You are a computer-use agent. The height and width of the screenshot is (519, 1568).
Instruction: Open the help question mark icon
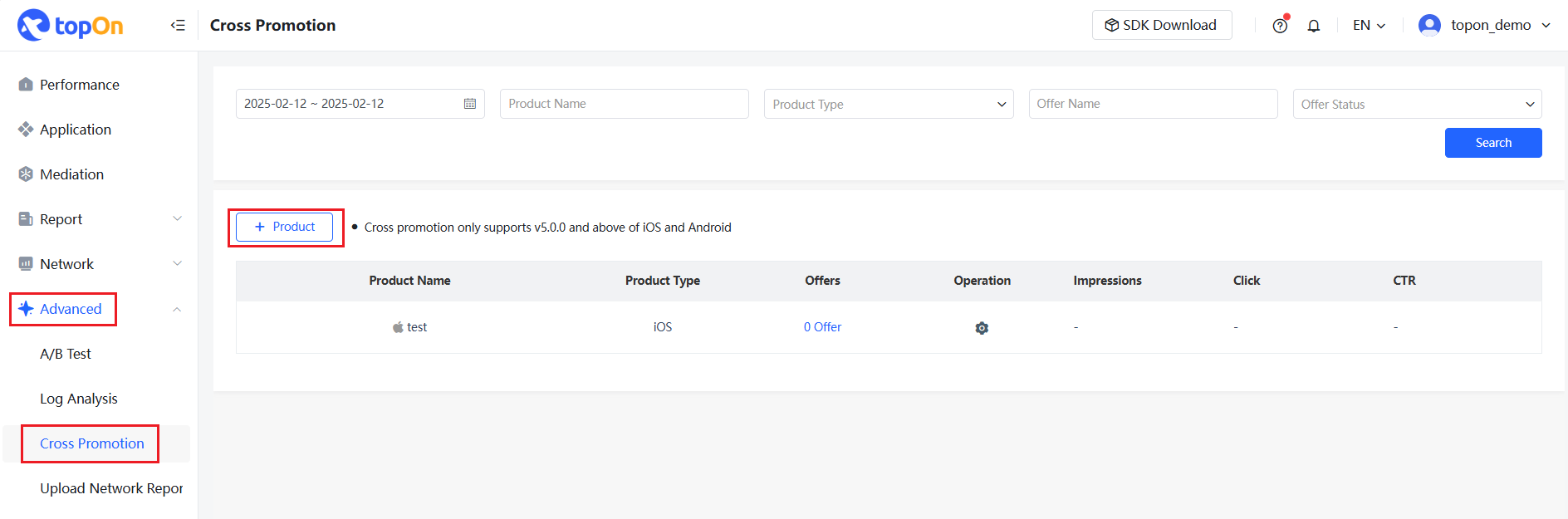click(x=1280, y=26)
